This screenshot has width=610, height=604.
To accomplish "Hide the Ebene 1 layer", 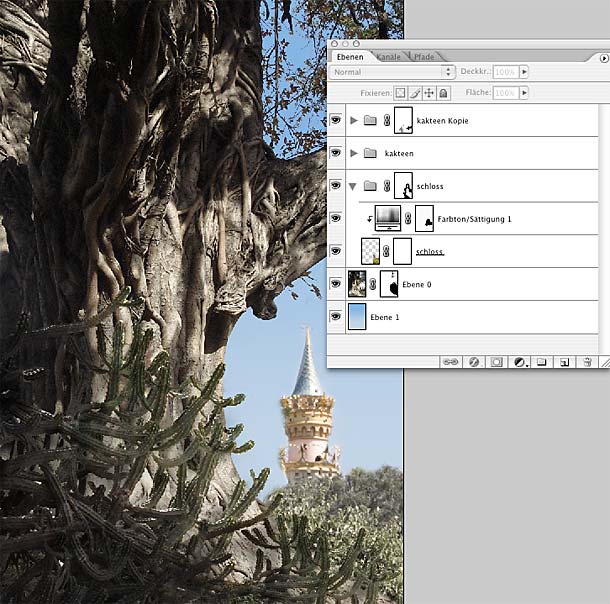I will 336,316.
